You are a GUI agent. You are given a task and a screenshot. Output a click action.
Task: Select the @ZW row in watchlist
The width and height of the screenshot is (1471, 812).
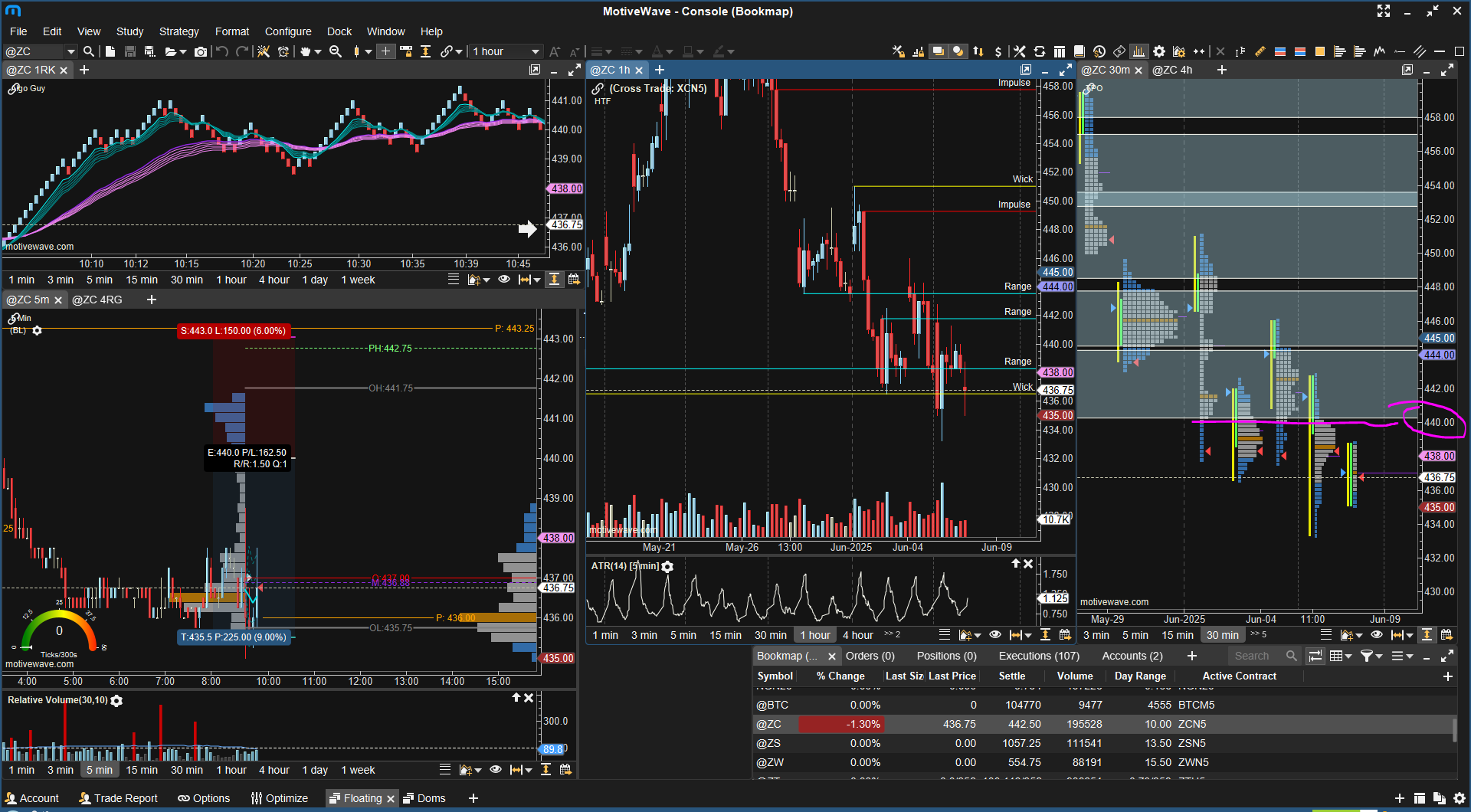1103,762
